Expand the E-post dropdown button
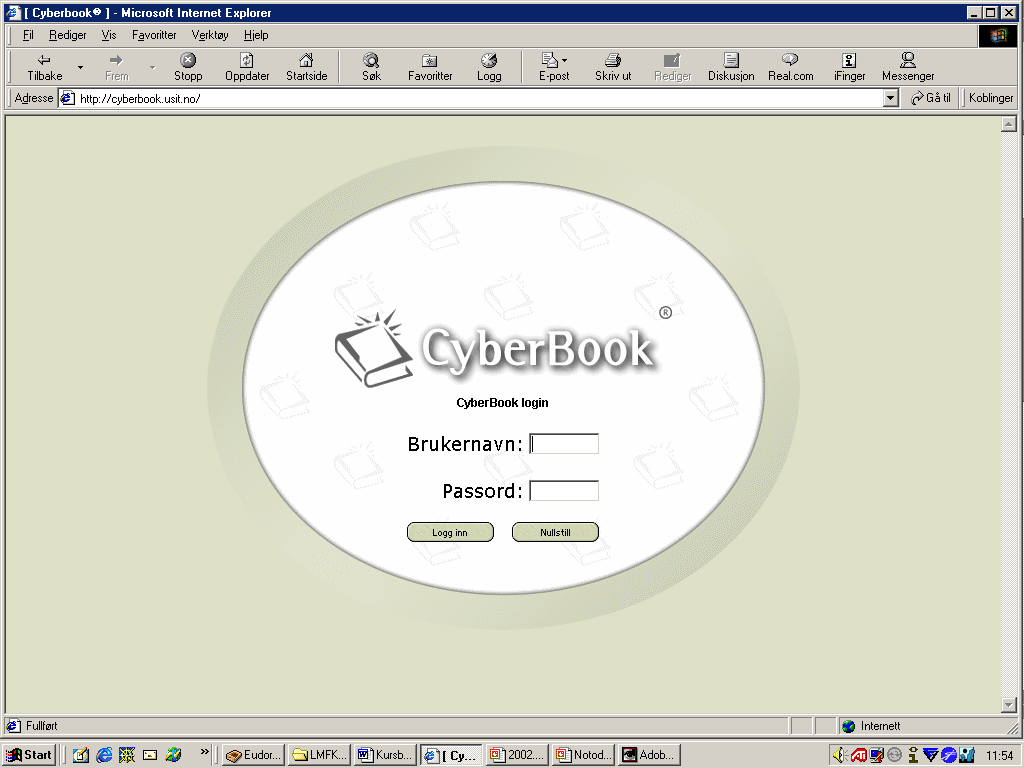Image resolution: width=1024 pixels, height=768 pixels. (x=565, y=61)
